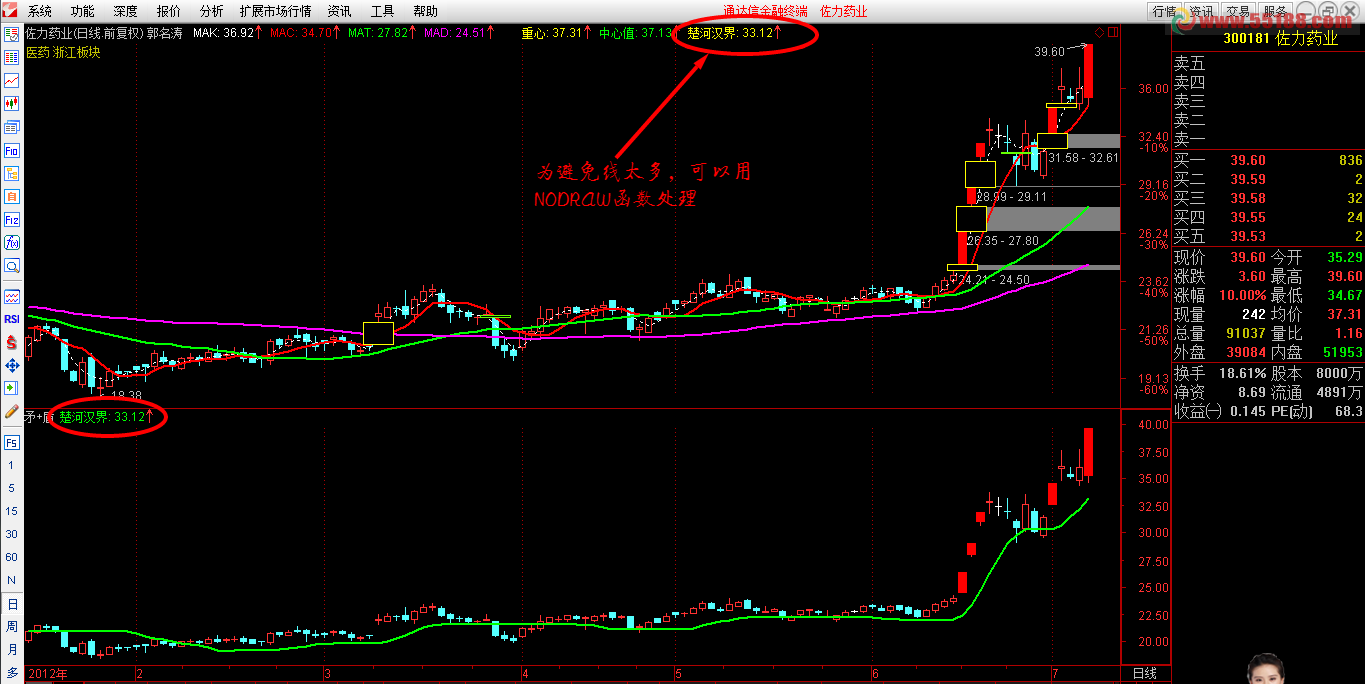Click the stacked windows sidebar icon
This screenshot has width=1365, height=684.
12,127
